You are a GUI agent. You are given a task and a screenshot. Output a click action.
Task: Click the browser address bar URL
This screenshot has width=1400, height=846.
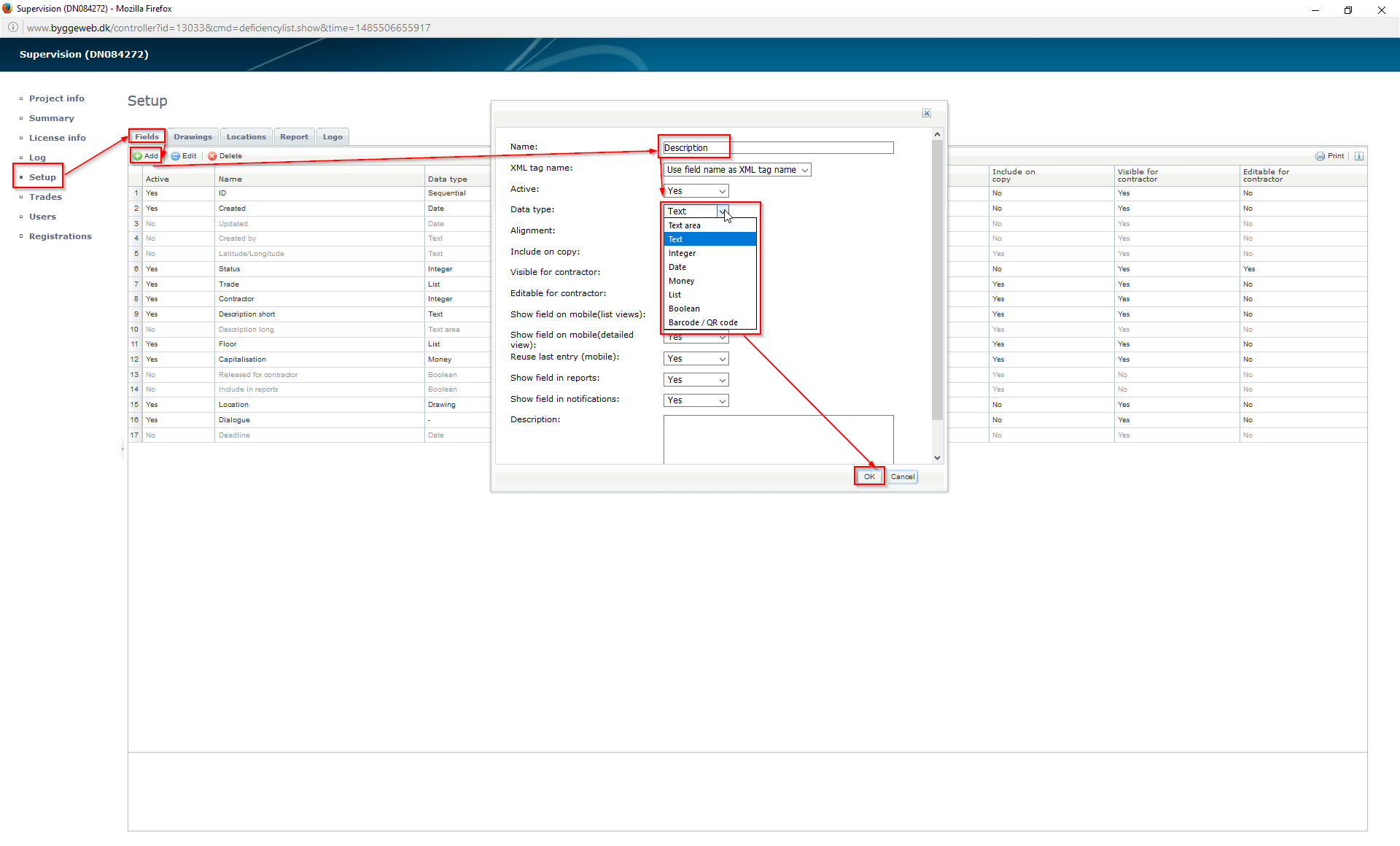coord(228,28)
